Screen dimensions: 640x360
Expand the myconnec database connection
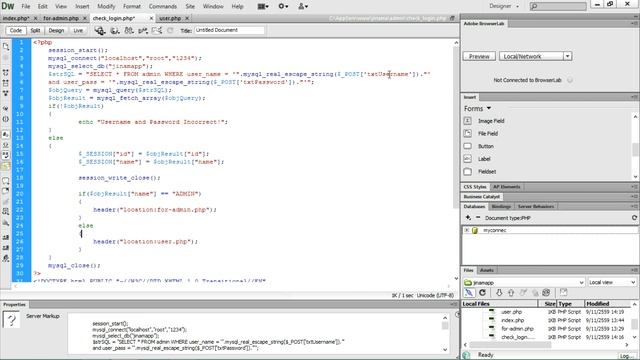tap(467, 230)
